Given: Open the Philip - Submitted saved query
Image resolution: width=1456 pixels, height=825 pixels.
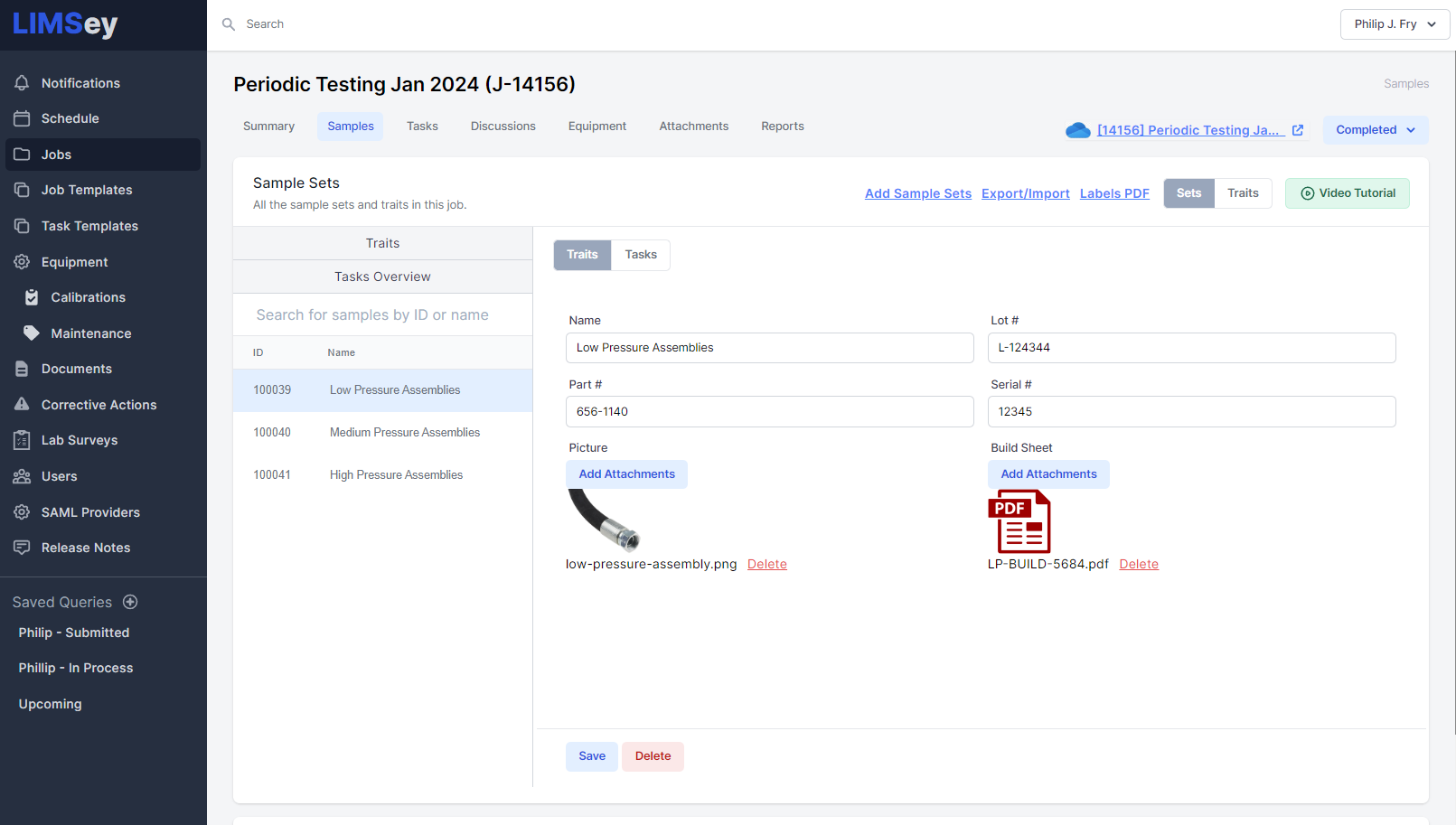Looking at the screenshot, I should click(x=74, y=633).
